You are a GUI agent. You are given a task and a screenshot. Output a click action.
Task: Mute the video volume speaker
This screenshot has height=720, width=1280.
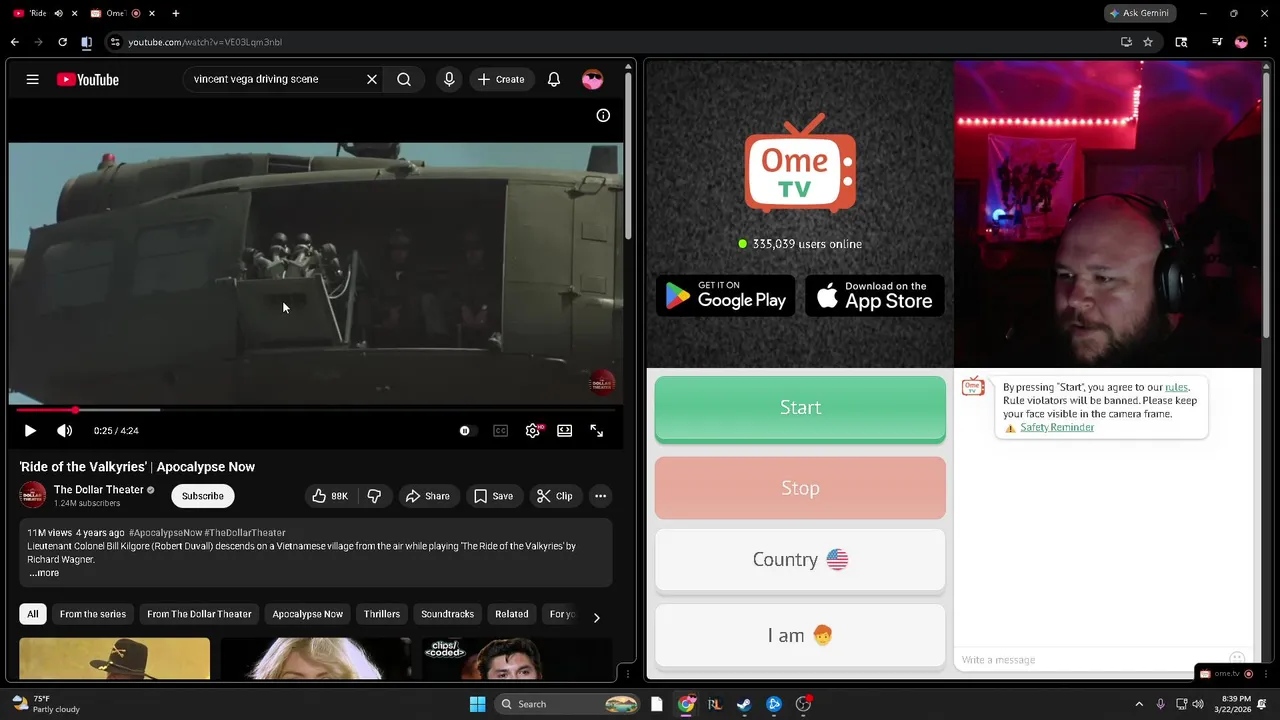coord(64,431)
